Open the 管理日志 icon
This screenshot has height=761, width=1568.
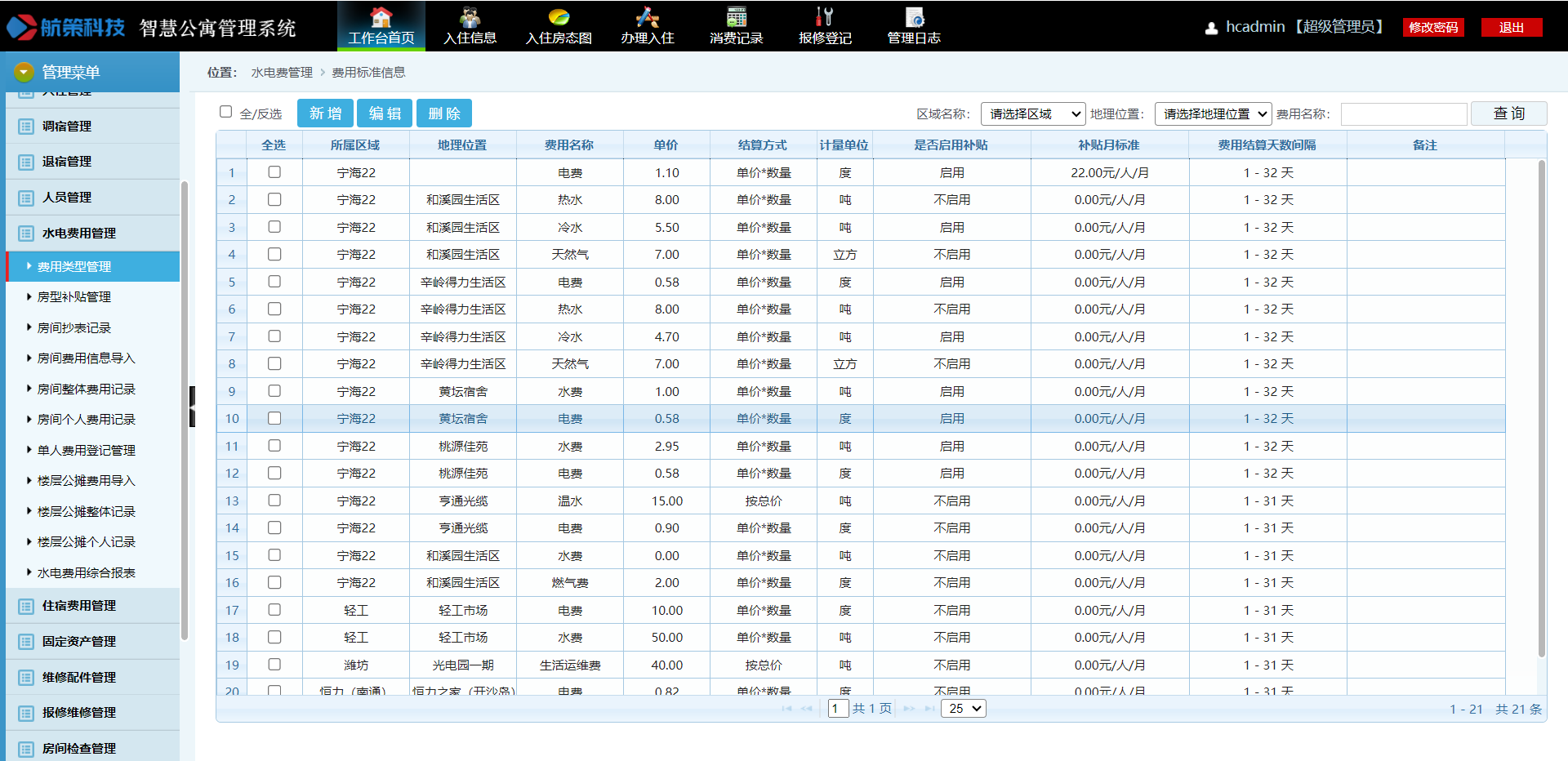[x=914, y=17]
